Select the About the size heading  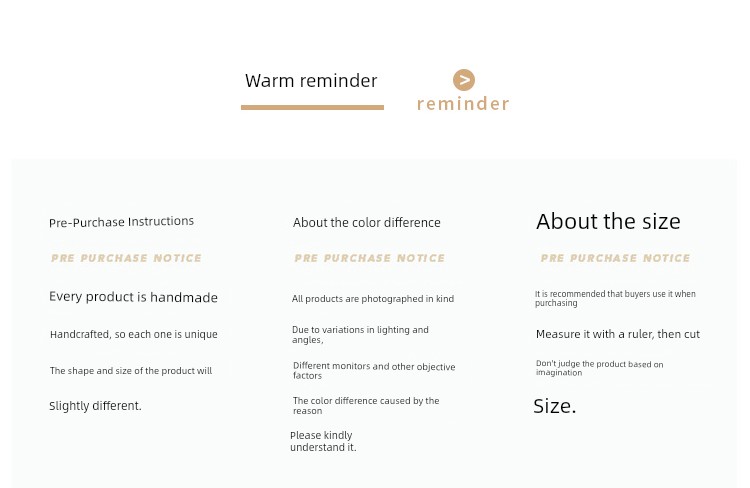point(608,222)
